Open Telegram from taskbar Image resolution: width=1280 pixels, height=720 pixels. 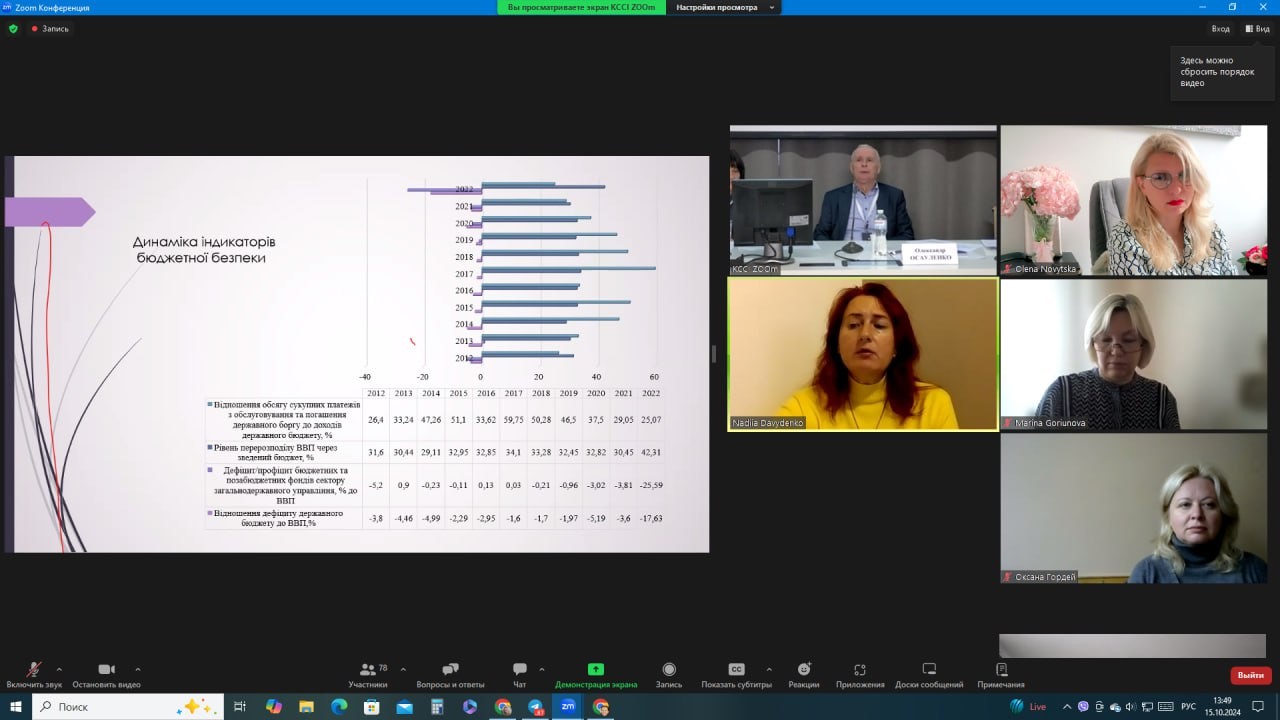coord(535,707)
